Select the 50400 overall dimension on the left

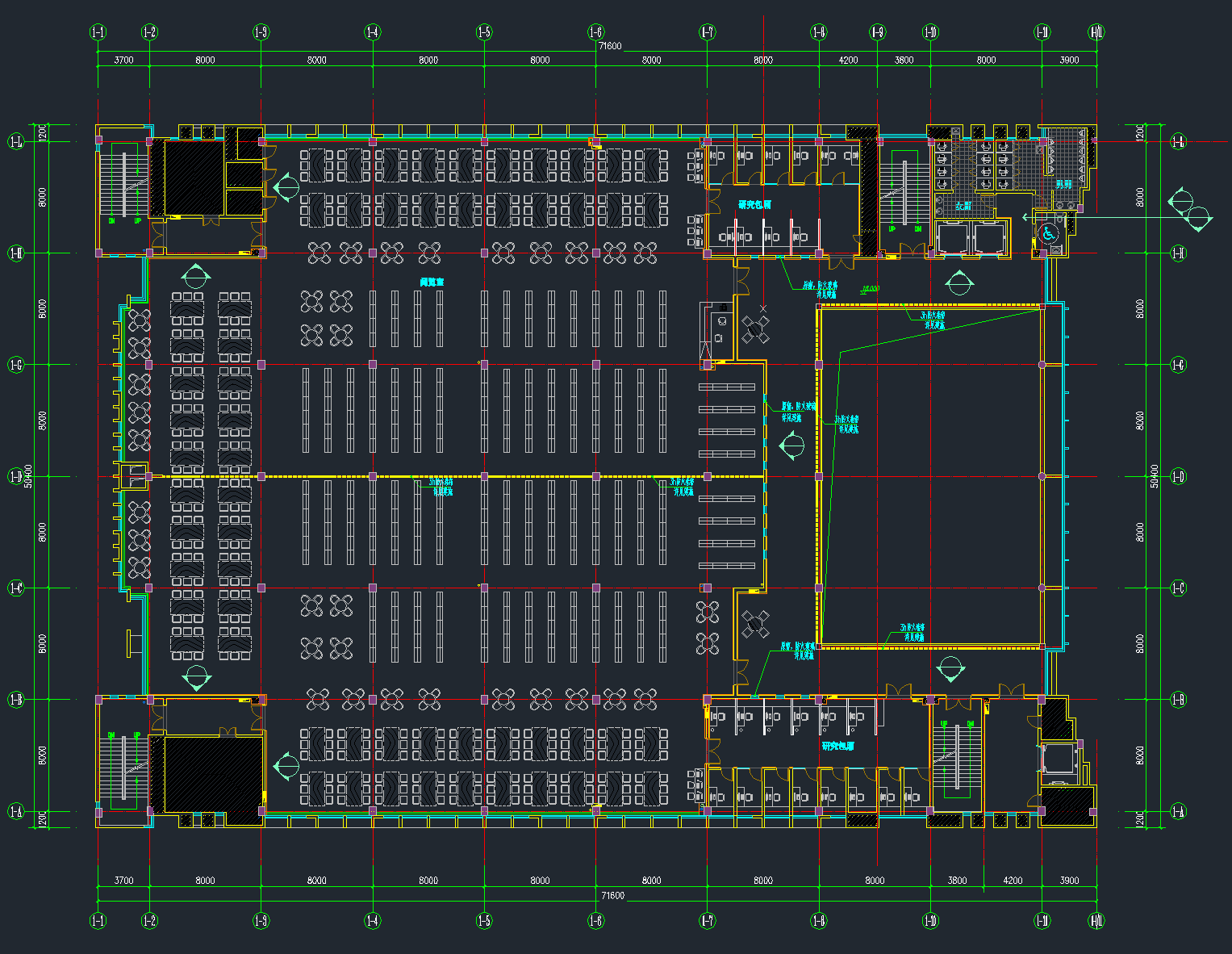point(28,476)
